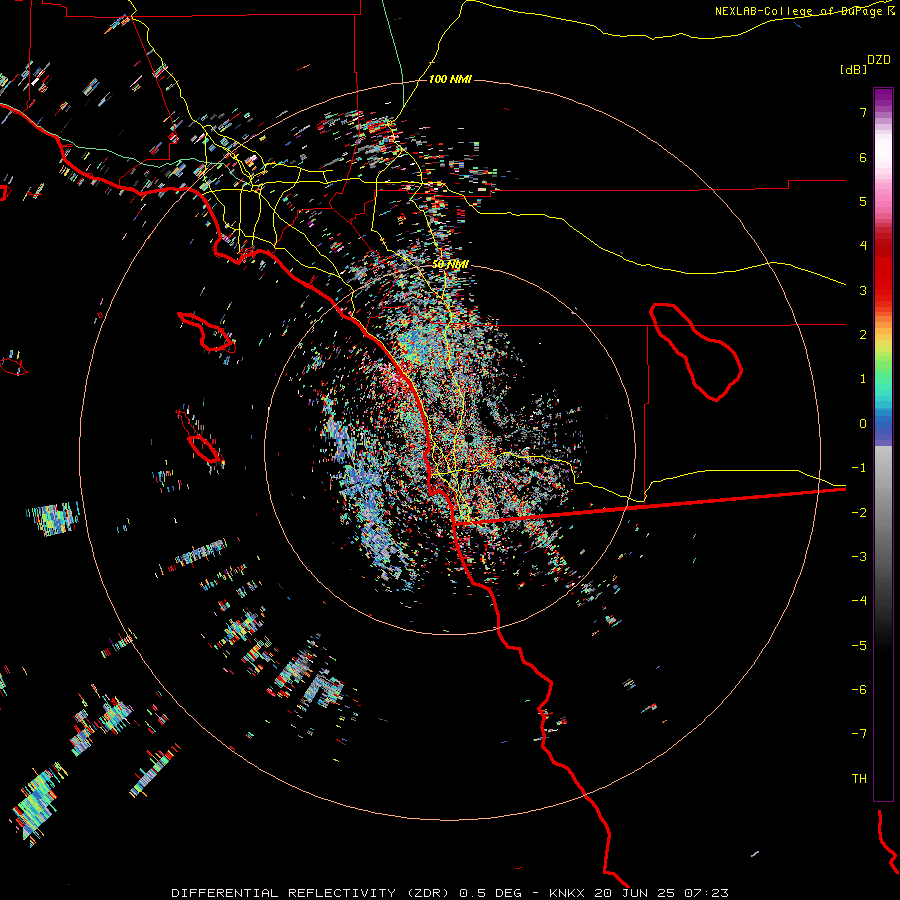
Task: Click the 0 value on the color scale
Action: pos(863,424)
